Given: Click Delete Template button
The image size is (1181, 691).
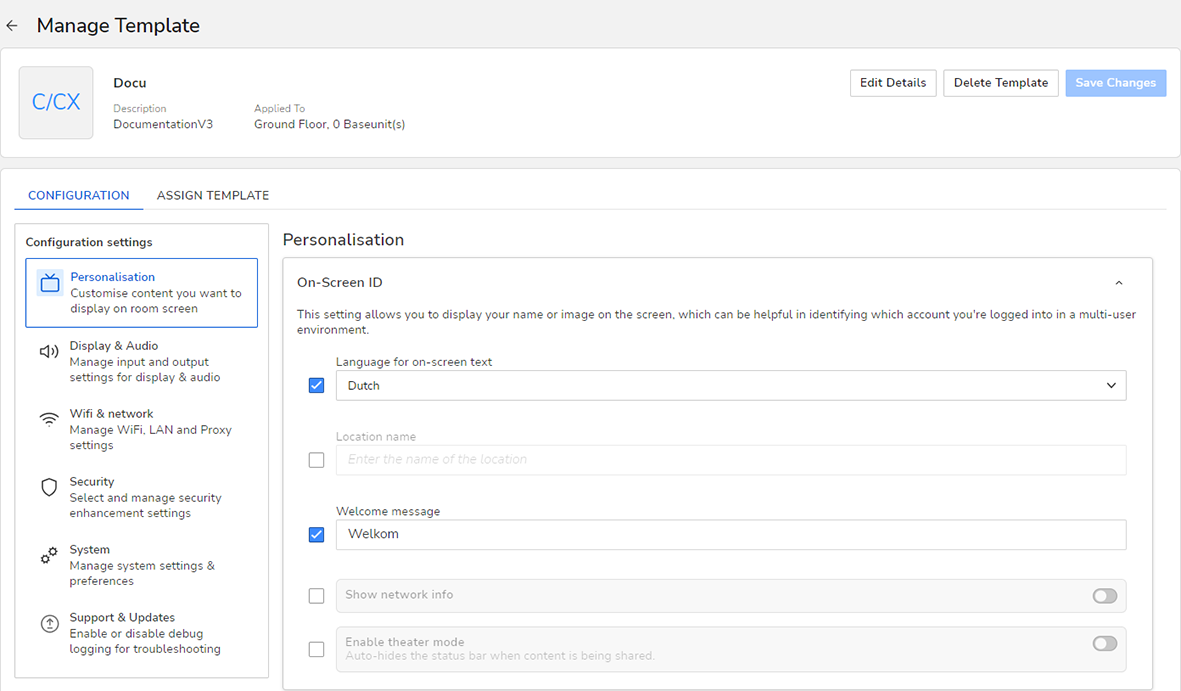Looking at the screenshot, I should (x=1000, y=83).
